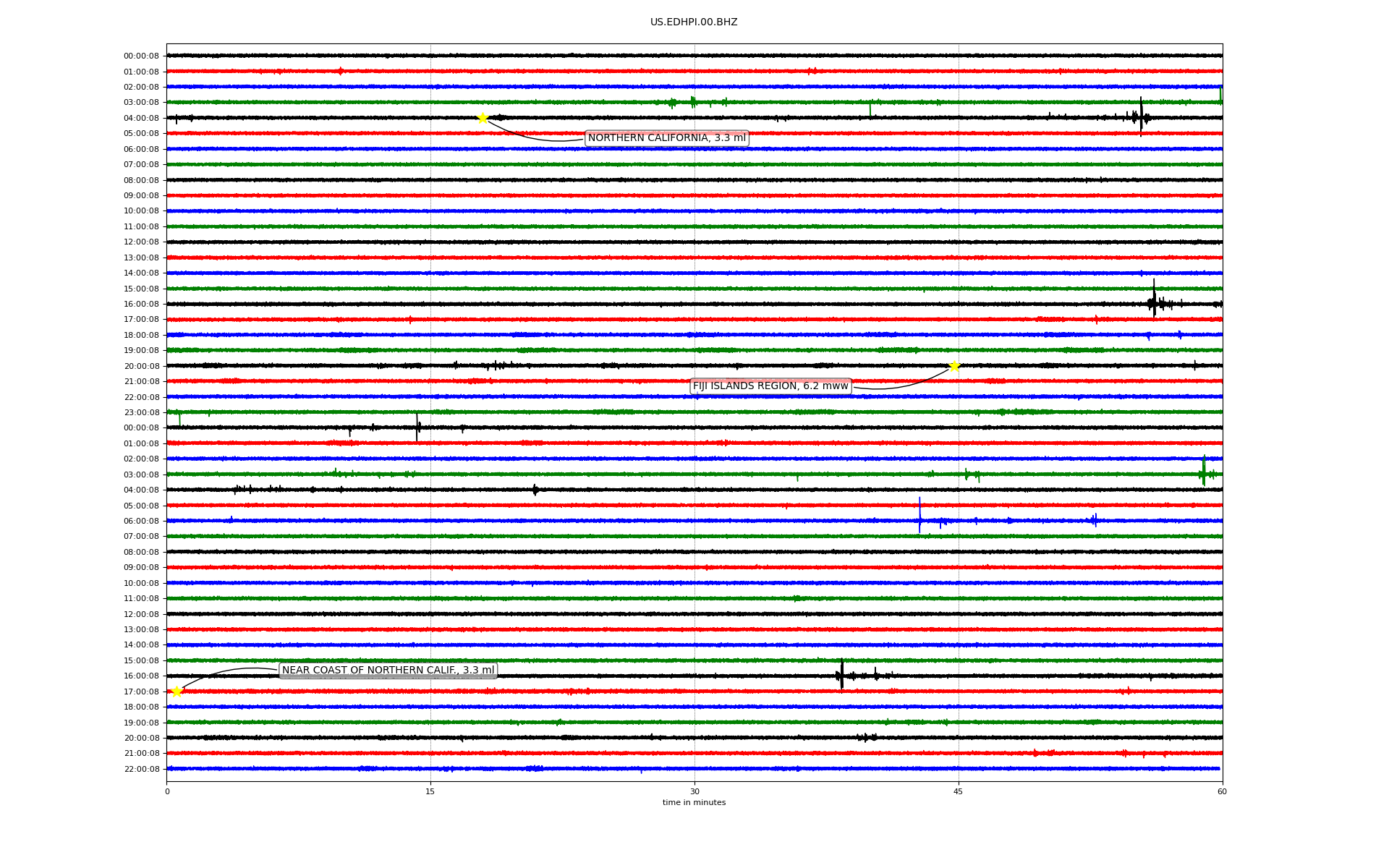Click the 60 tick on the time axis

click(1222, 791)
